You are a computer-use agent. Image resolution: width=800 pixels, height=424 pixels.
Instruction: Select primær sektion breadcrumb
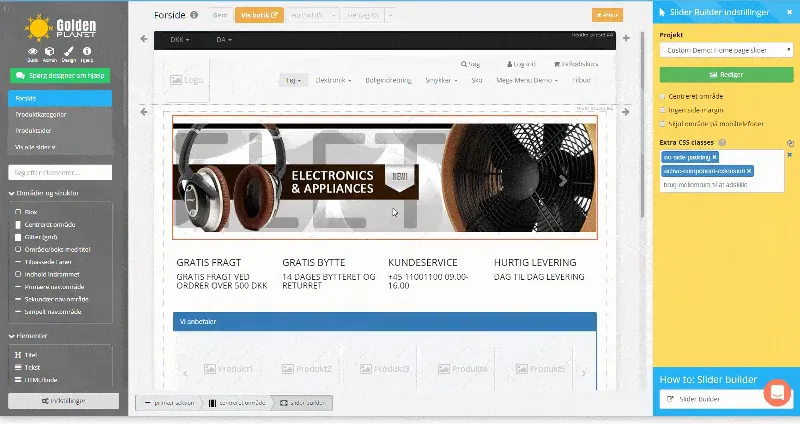(x=169, y=403)
